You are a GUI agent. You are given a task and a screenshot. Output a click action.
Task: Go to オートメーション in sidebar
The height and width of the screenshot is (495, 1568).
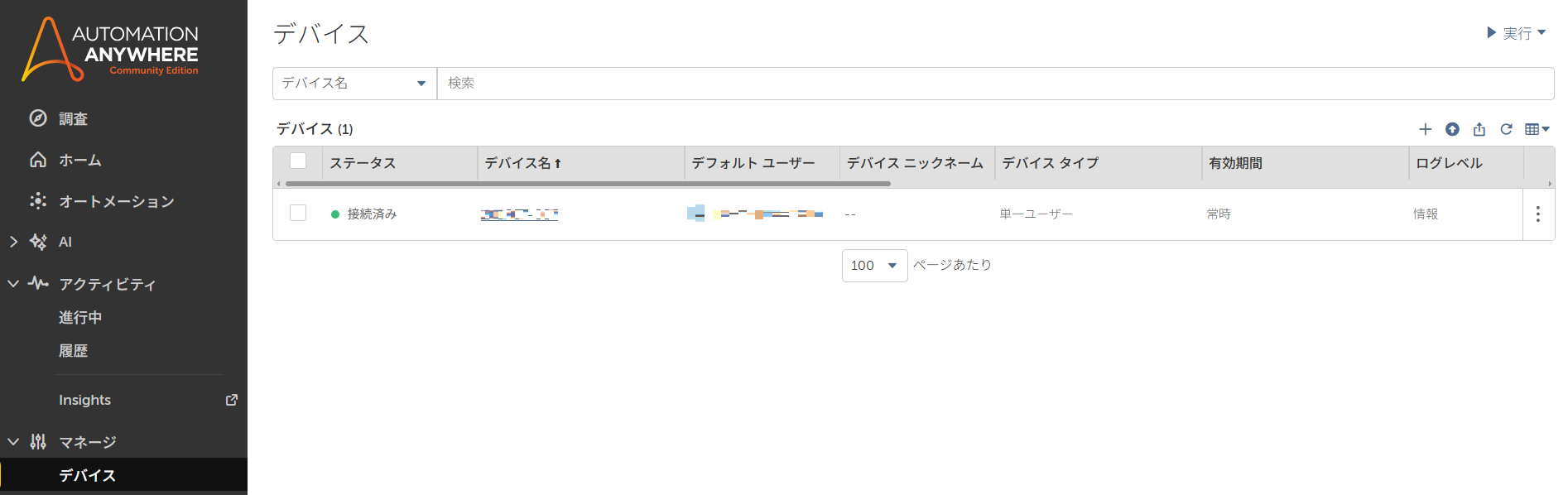(116, 201)
